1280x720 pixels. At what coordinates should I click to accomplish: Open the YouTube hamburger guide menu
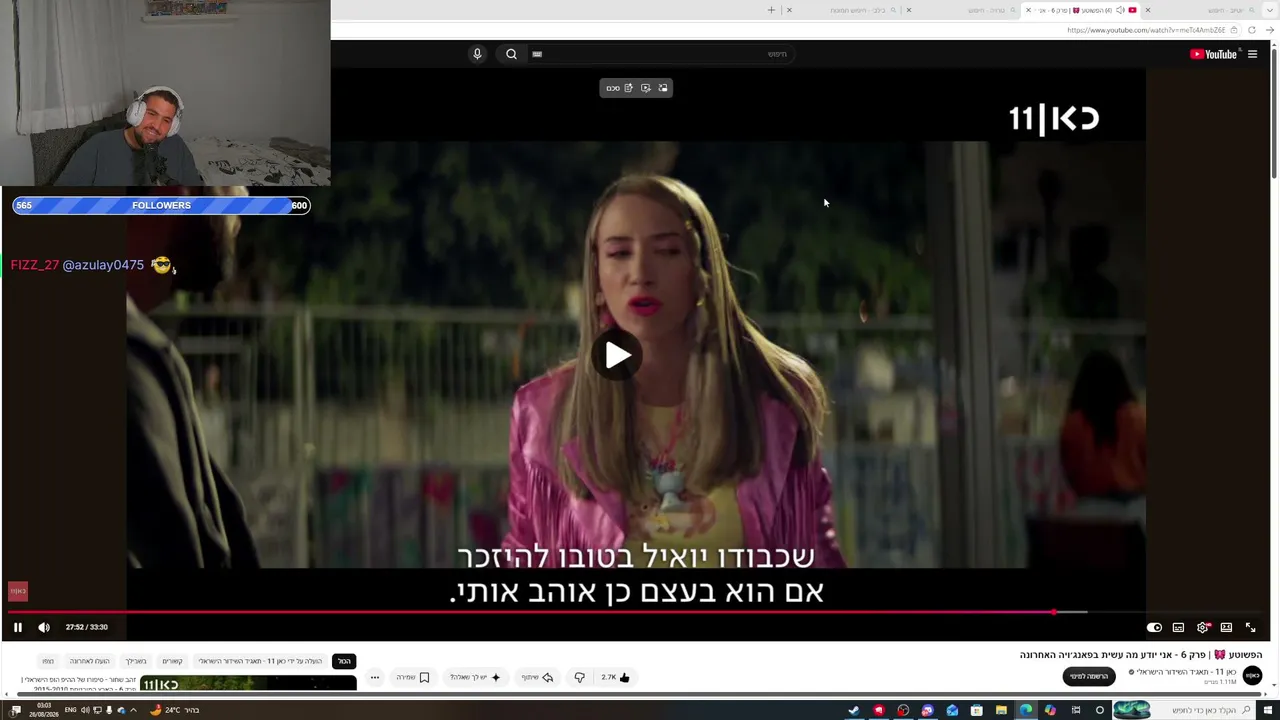[x=1252, y=54]
